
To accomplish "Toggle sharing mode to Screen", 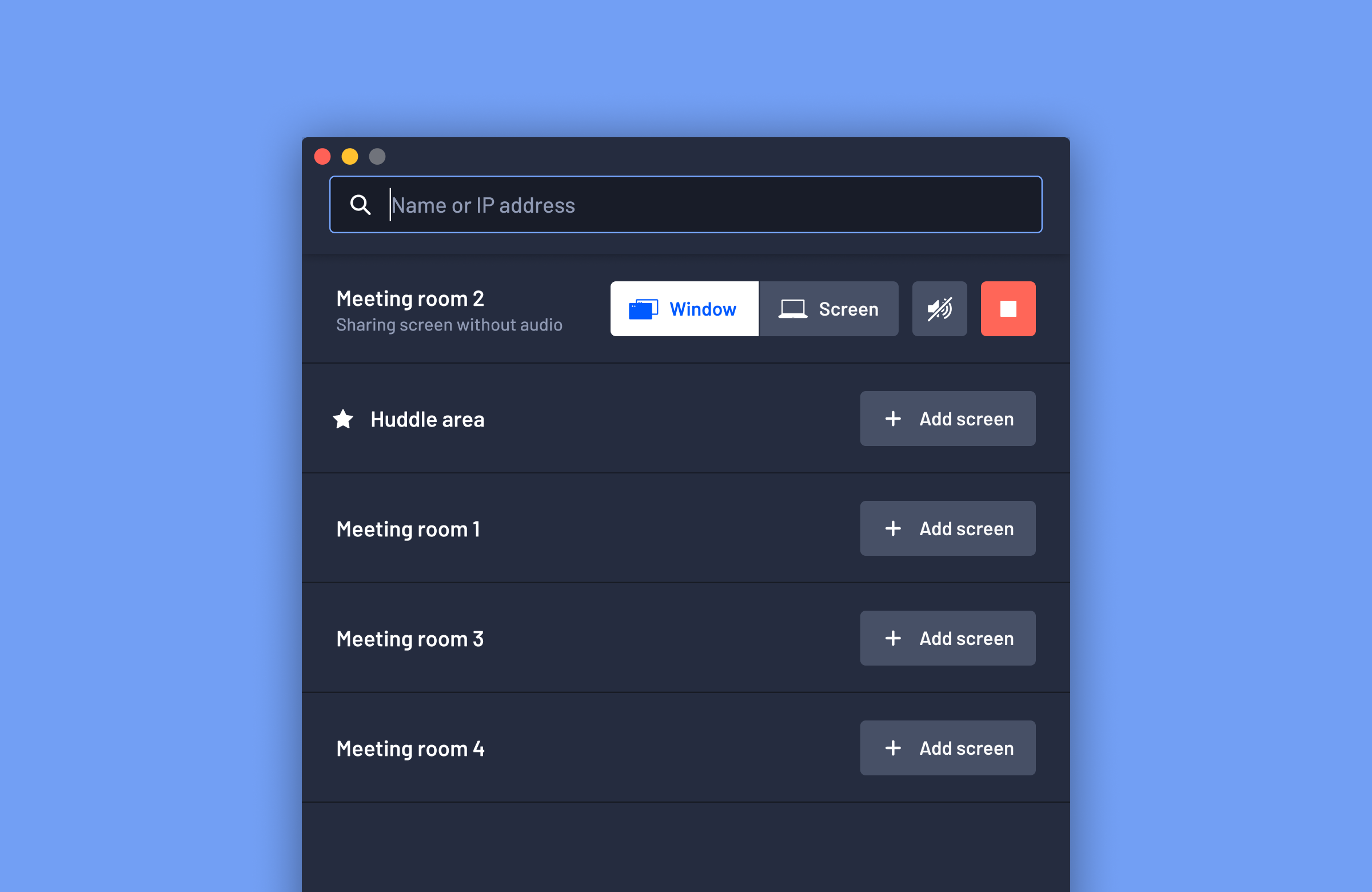I will (829, 308).
